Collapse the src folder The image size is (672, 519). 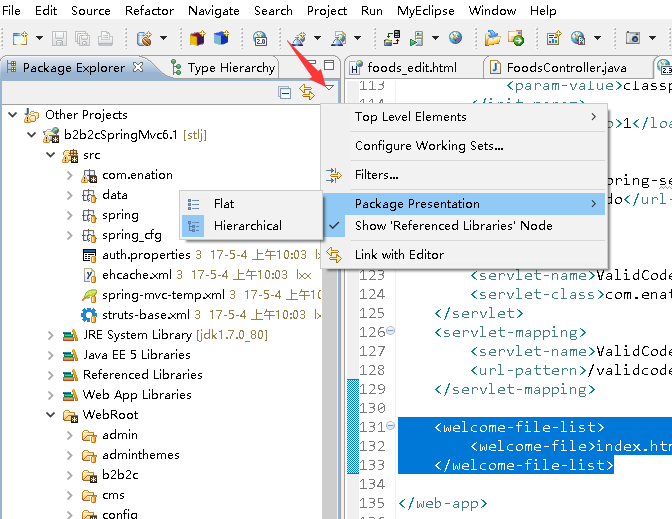tap(51, 155)
